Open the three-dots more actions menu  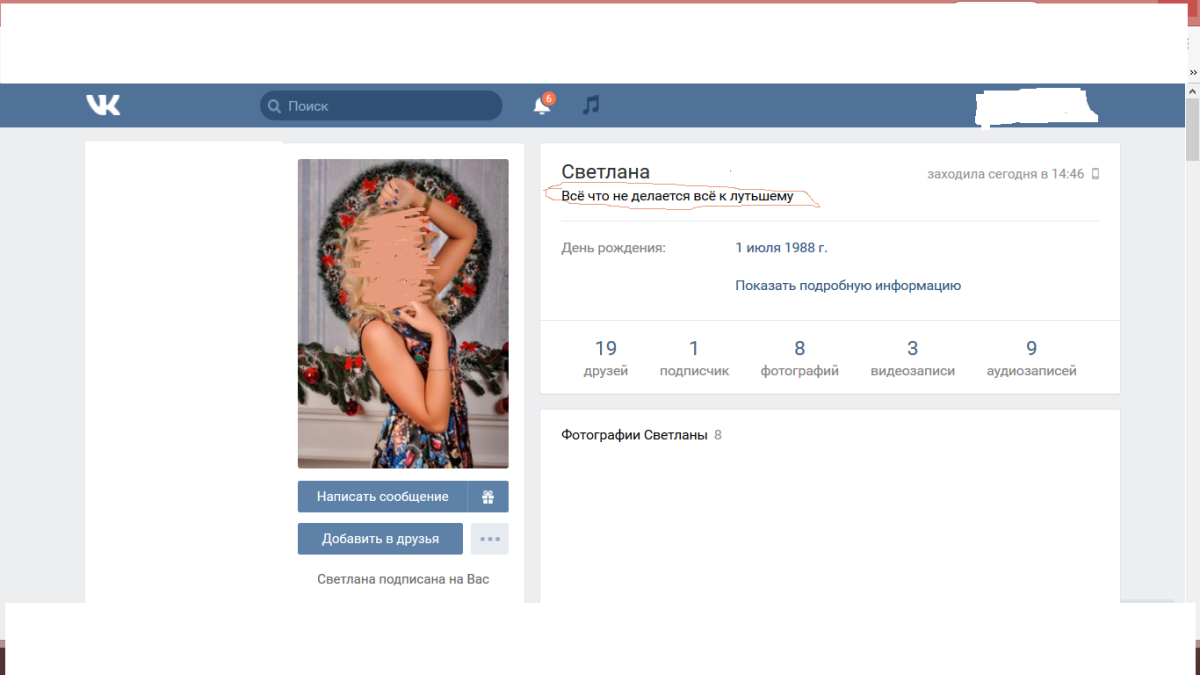coord(489,539)
